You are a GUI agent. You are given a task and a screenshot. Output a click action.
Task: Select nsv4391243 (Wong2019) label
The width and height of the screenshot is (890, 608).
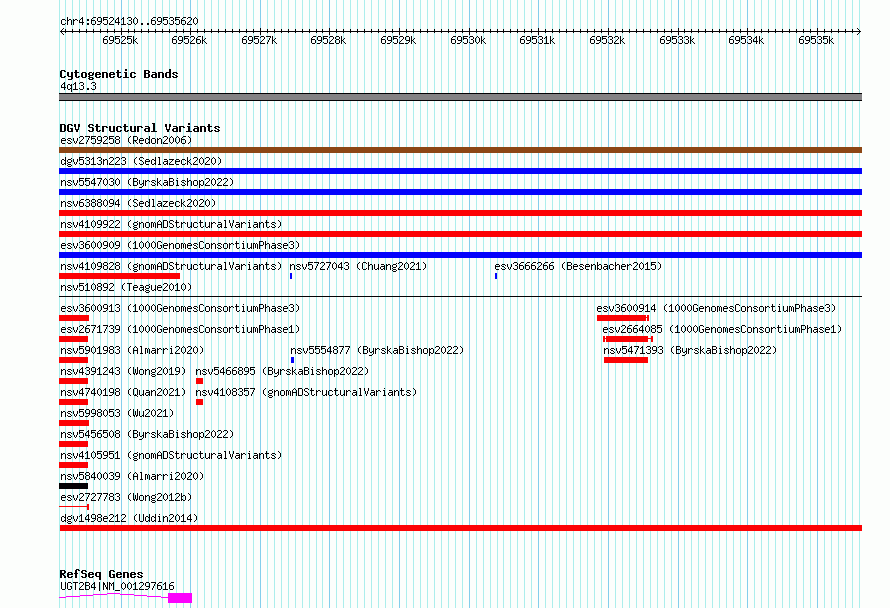123,371
